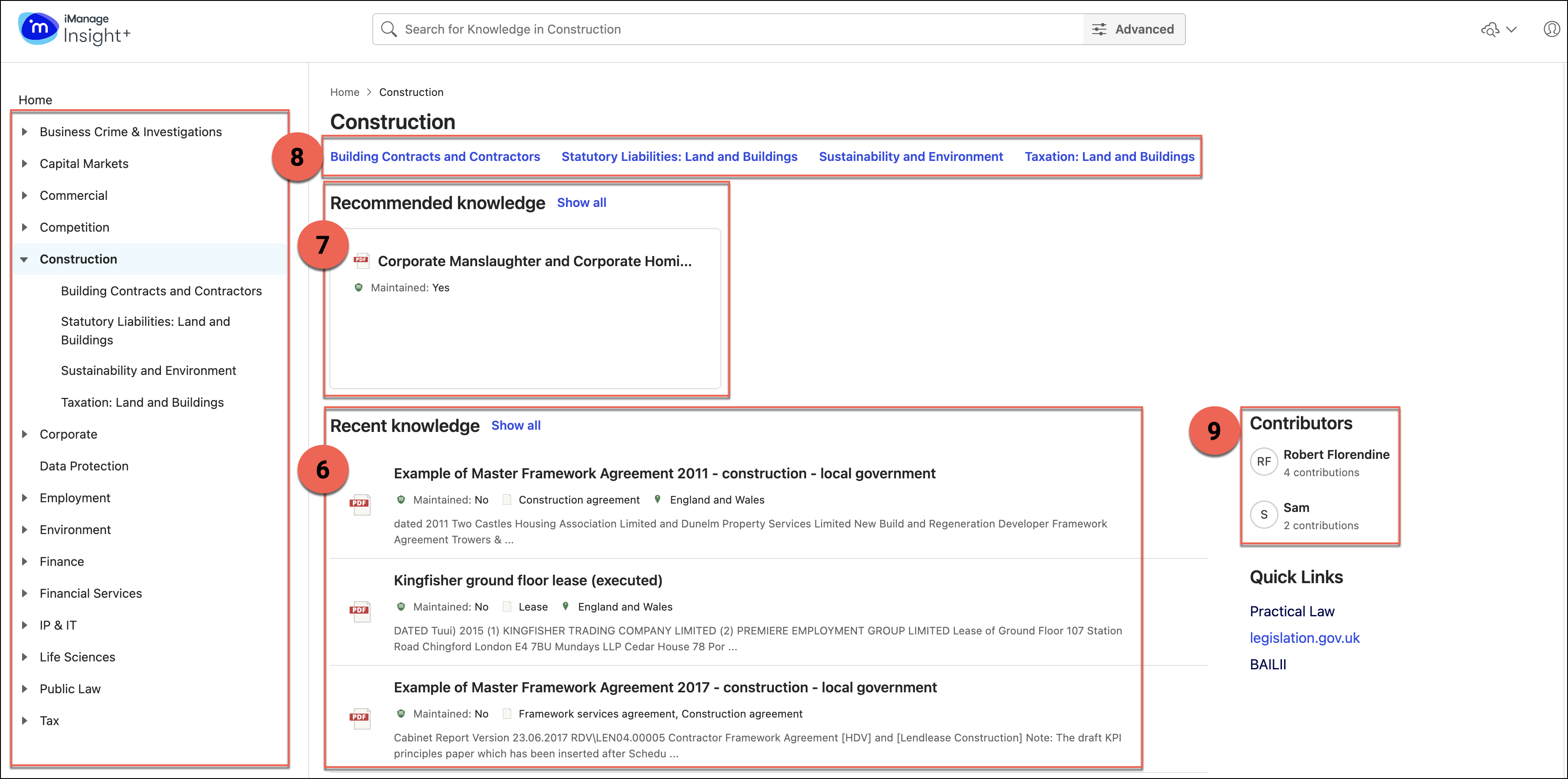Image resolution: width=1568 pixels, height=779 pixels.
Task: Open the dropdown chevron next to cloud icon
Action: coord(1511,29)
